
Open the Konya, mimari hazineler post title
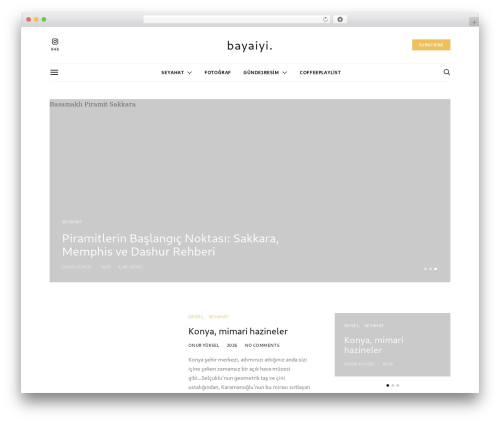(238, 331)
